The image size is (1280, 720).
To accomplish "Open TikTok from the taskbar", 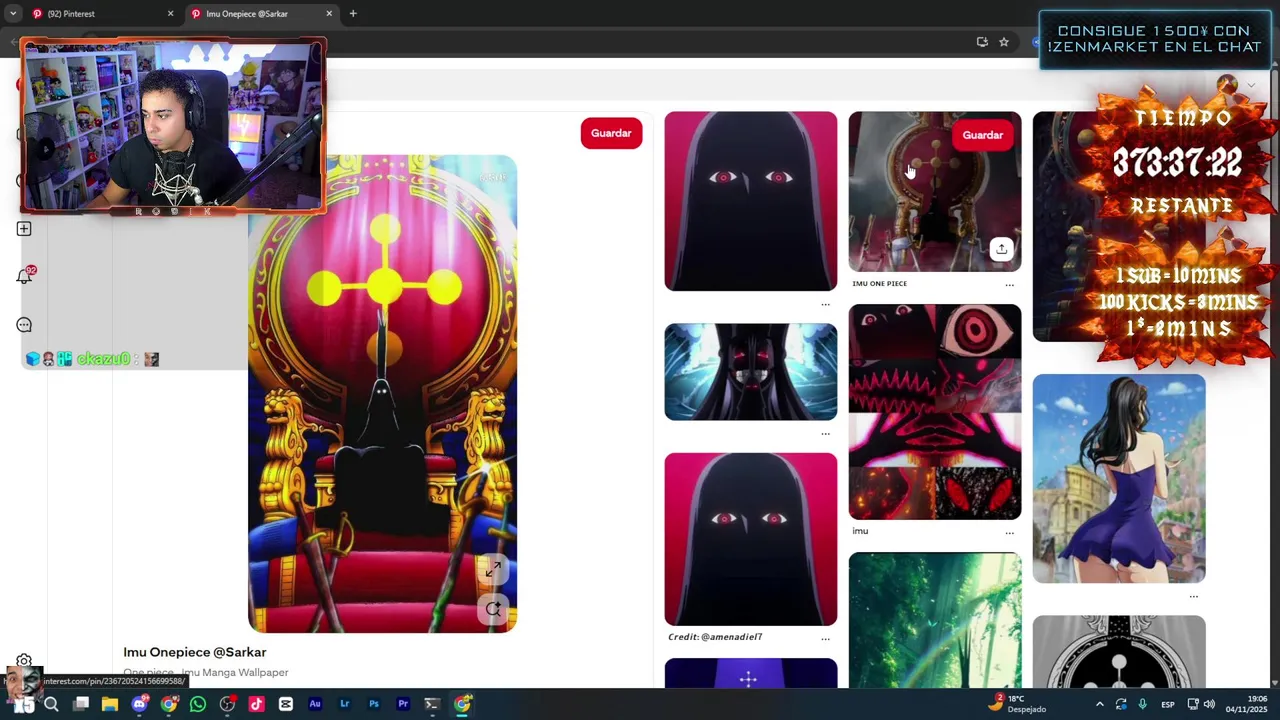I will point(256,704).
